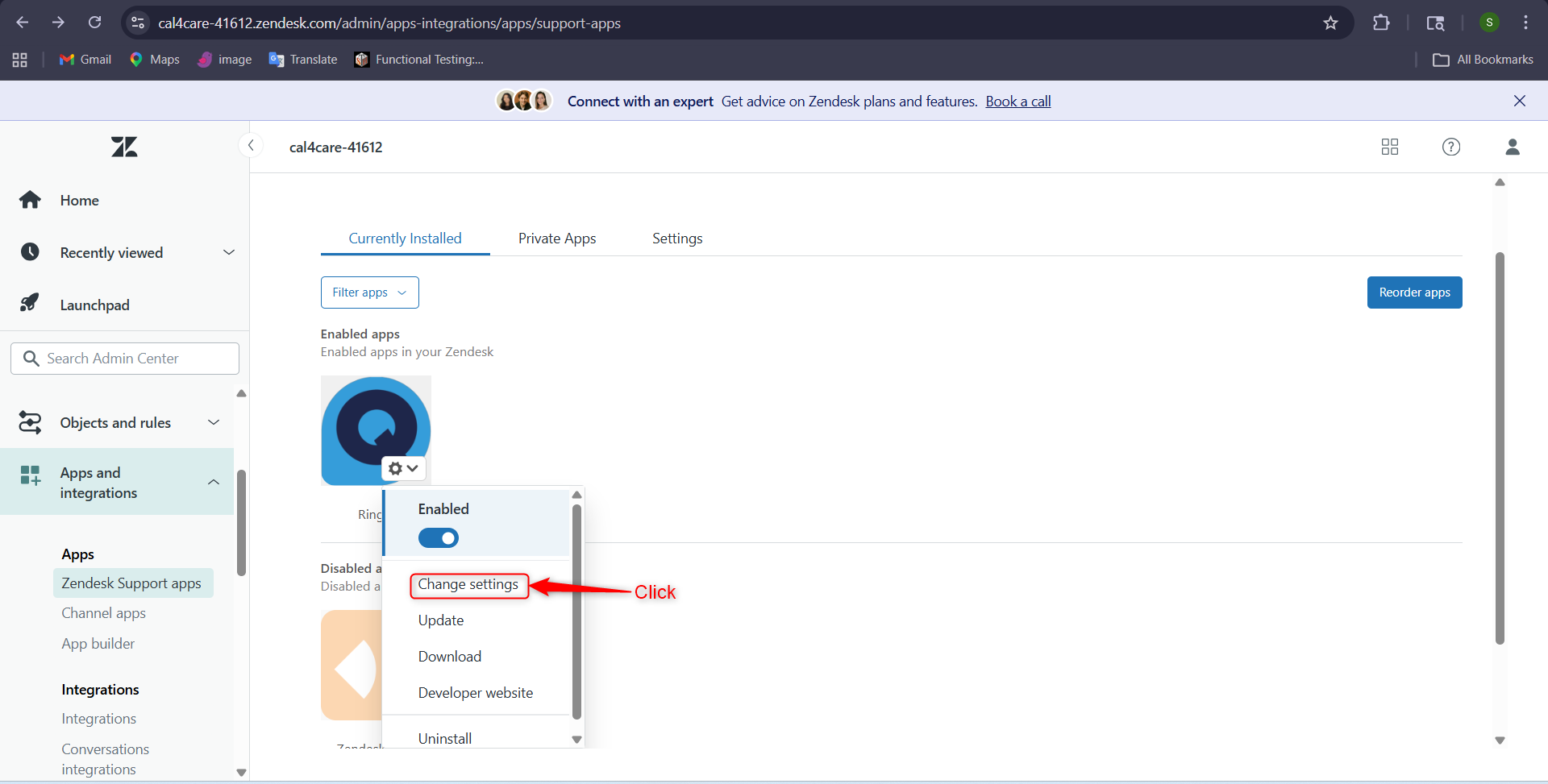Focus the Search Admin Center field
Image resolution: width=1548 pixels, height=784 pixels.
click(x=125, y=359)
